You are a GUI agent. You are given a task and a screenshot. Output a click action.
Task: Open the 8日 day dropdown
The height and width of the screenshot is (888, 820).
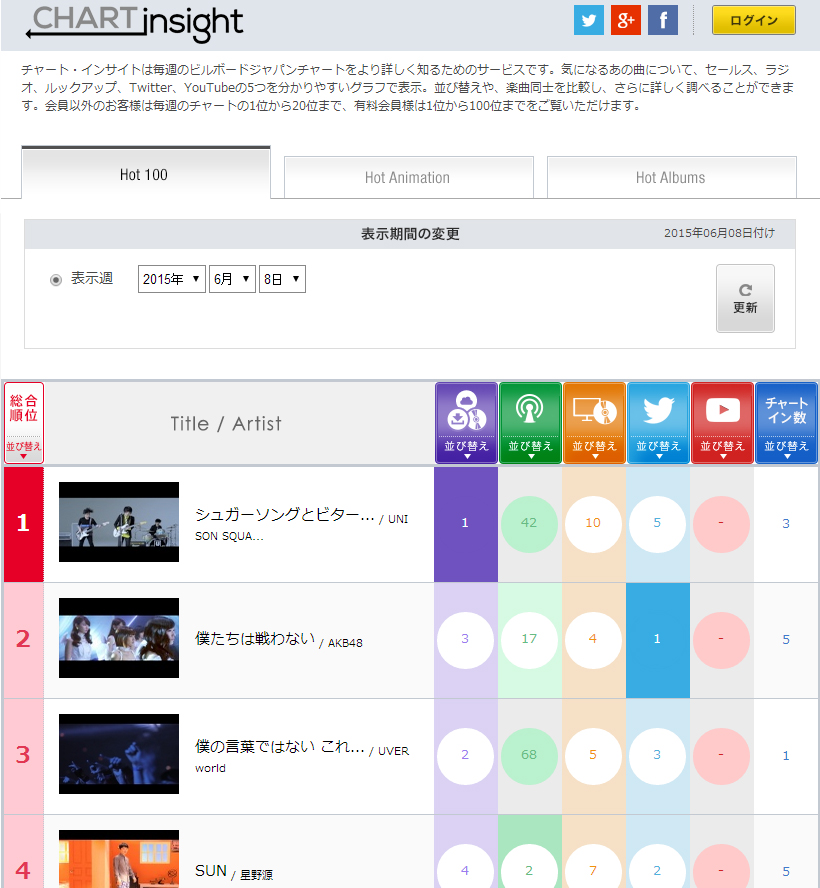282,279
